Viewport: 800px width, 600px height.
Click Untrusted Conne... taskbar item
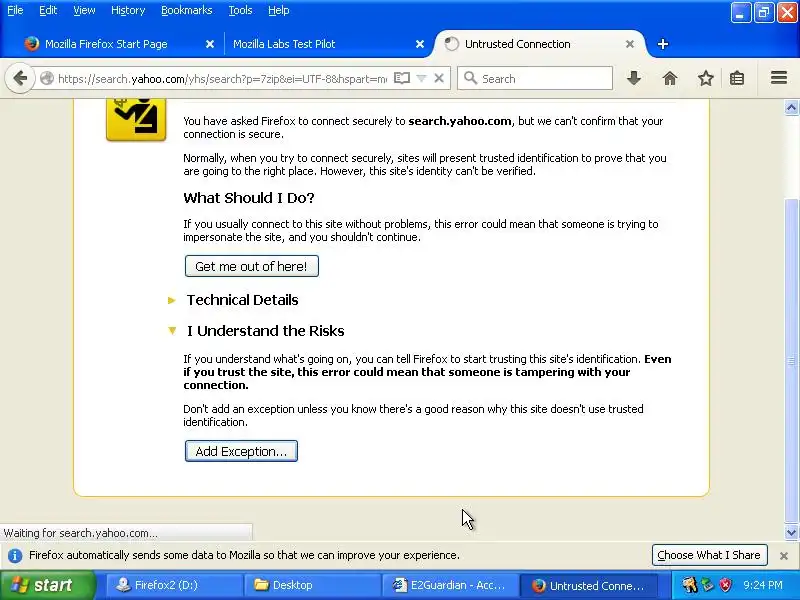(x=587, y=585)
